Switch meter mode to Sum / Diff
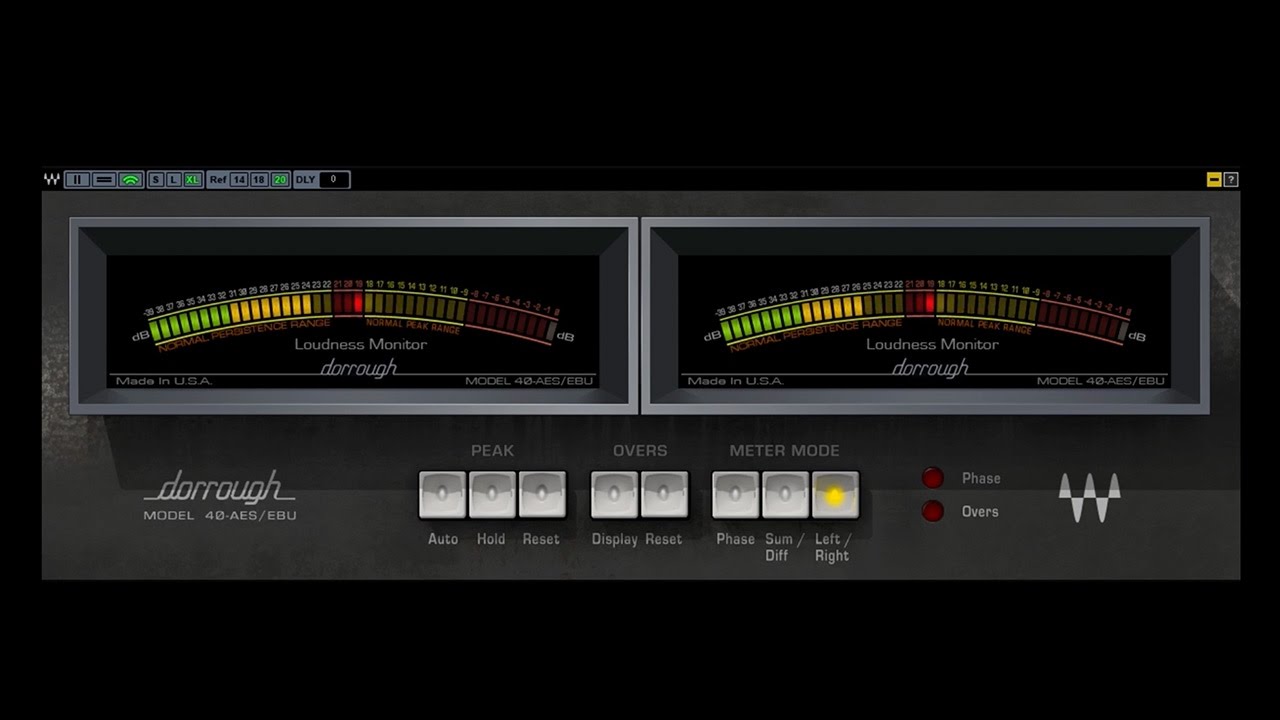Viewport: 1280px width, 720px height. click(785, 495)
